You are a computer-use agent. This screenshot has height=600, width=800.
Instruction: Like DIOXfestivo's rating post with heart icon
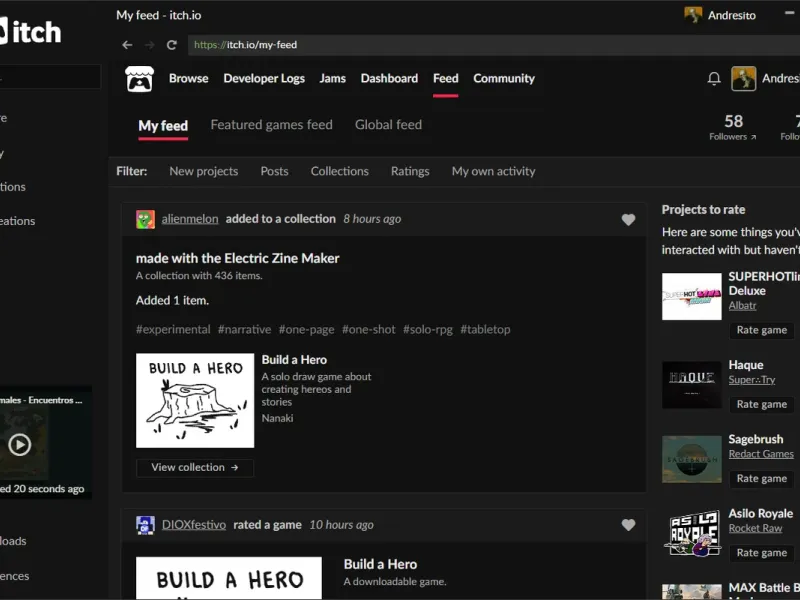click(628, 525)
